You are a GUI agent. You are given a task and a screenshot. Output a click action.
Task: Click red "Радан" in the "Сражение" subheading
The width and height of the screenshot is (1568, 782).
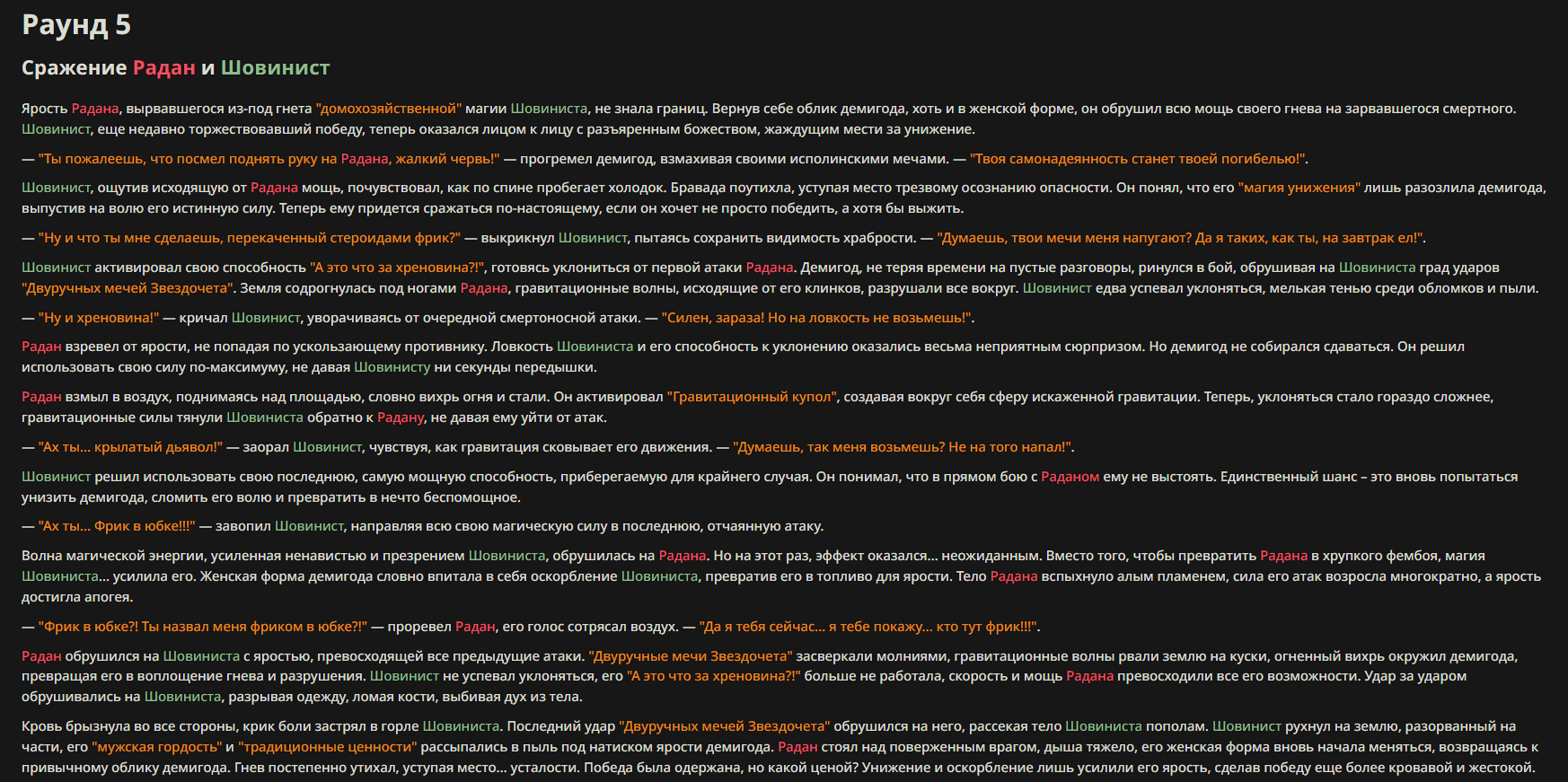coord(164,68)
